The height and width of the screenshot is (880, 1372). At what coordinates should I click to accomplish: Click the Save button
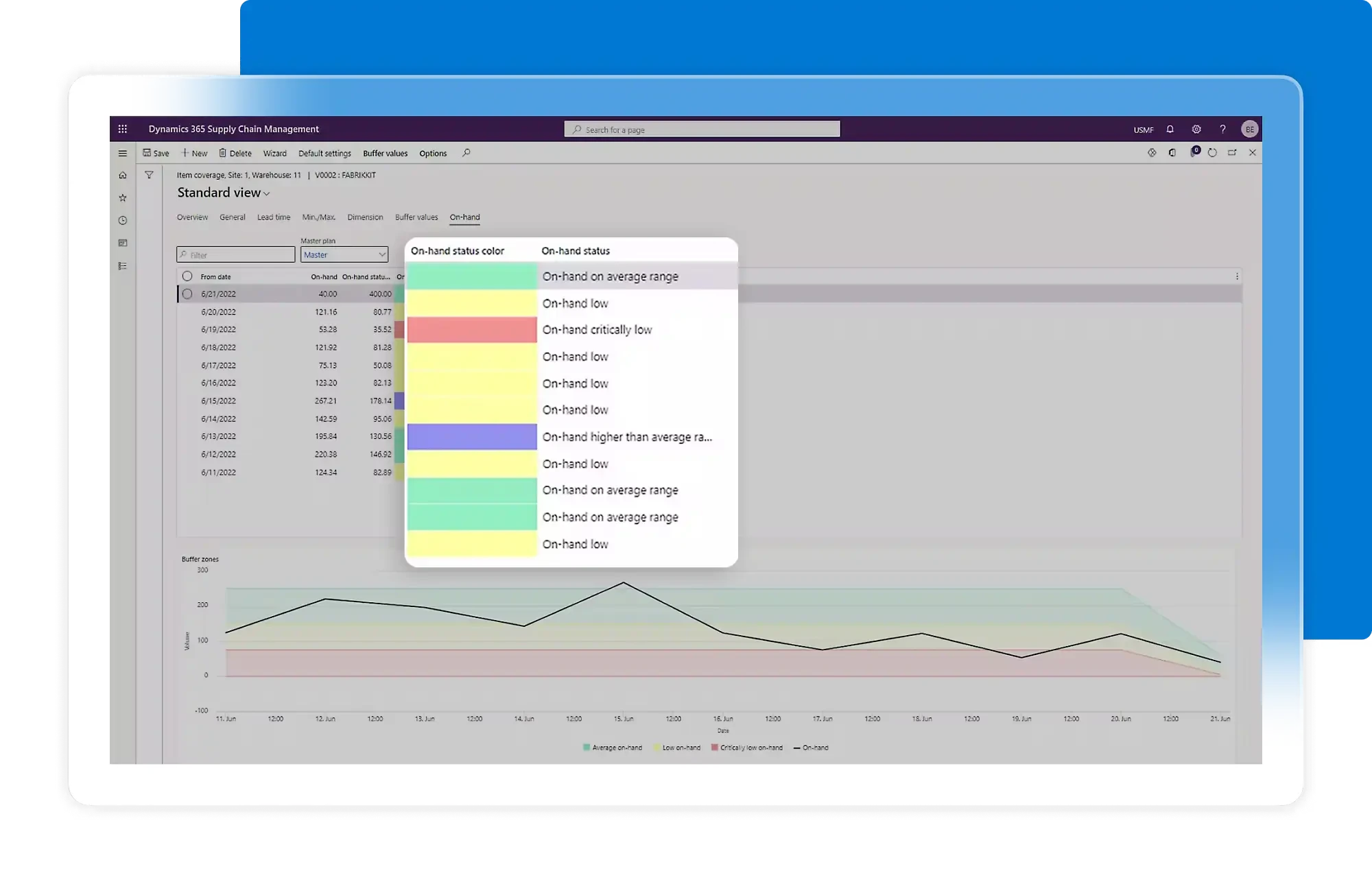156,153
